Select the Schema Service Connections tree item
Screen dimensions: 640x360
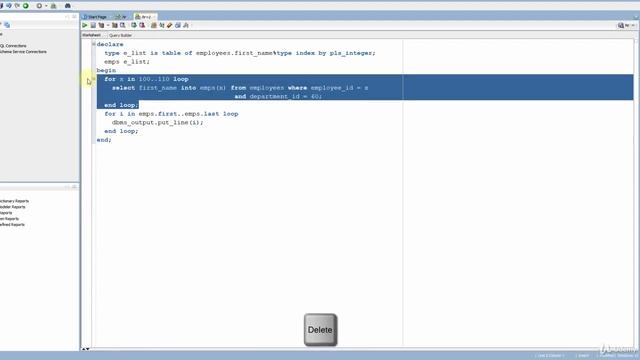tap(23, 52)
